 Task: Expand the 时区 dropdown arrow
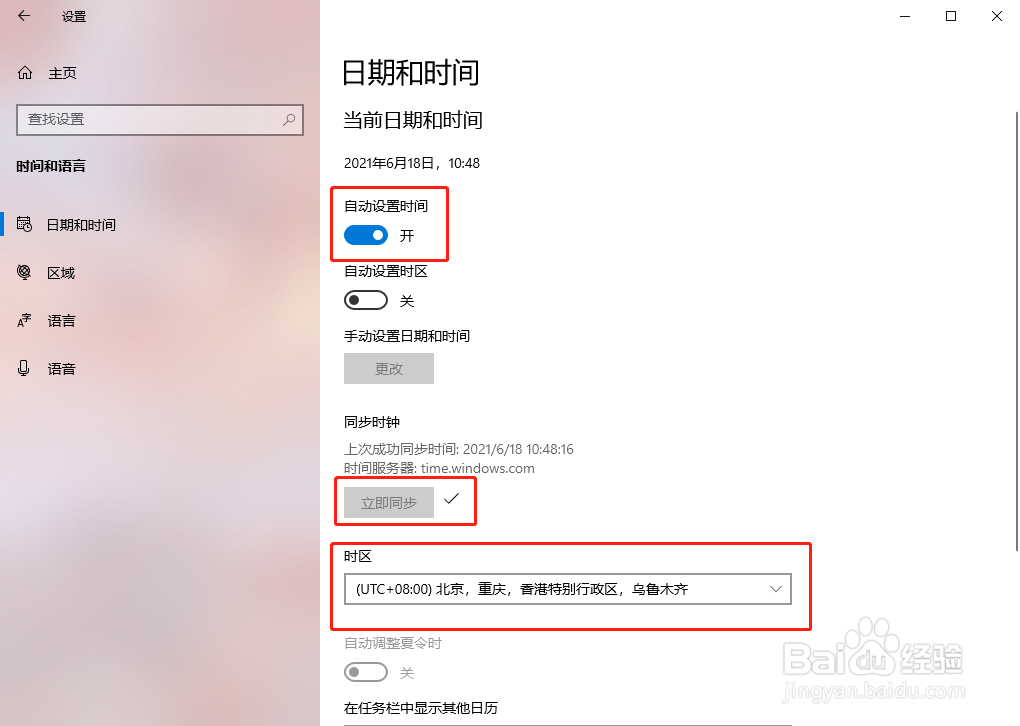(775, 589)
